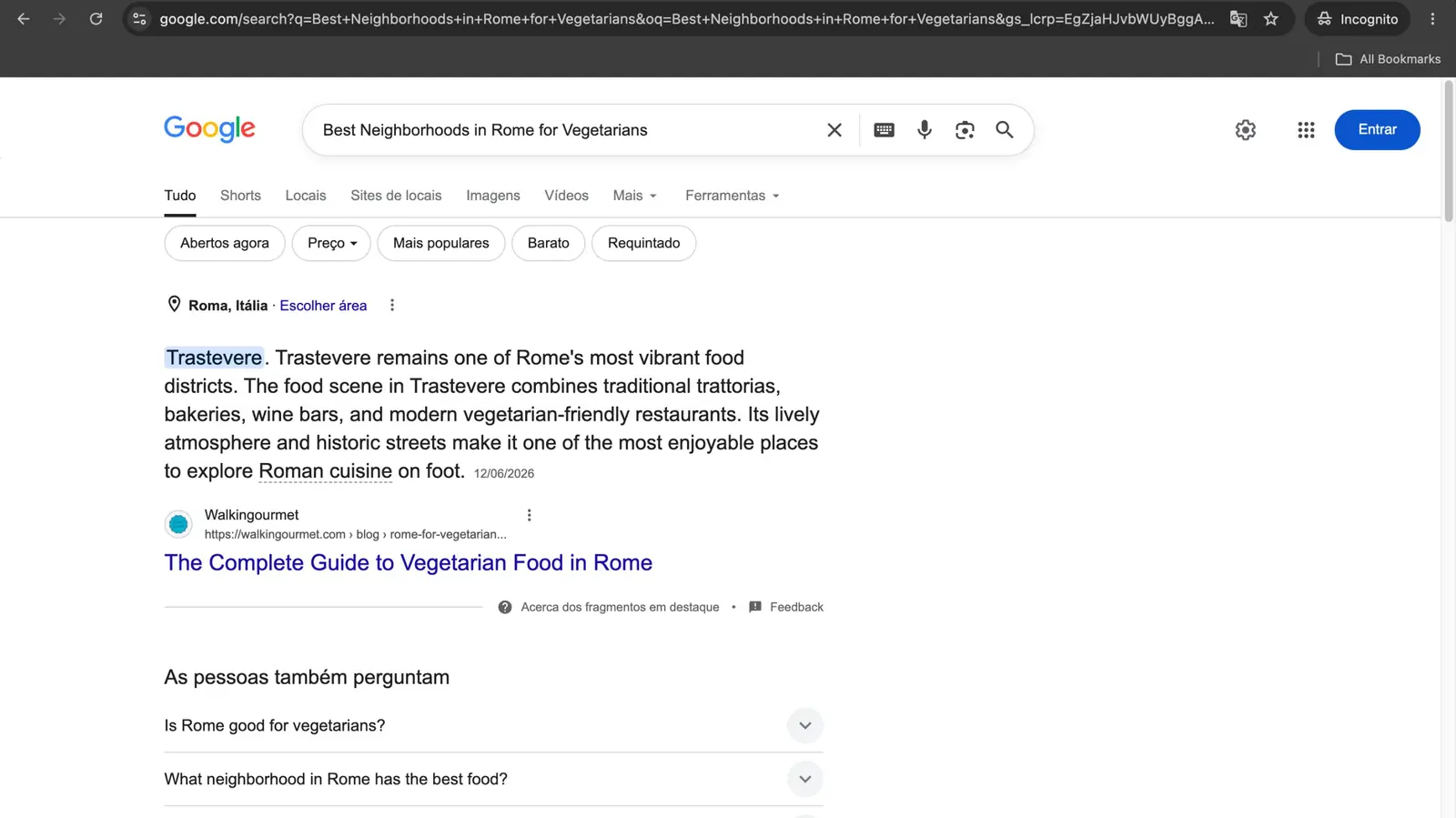Screen dimensions: 1456x818
Task: Click the translate page icon
Action: click(1239, 18)
